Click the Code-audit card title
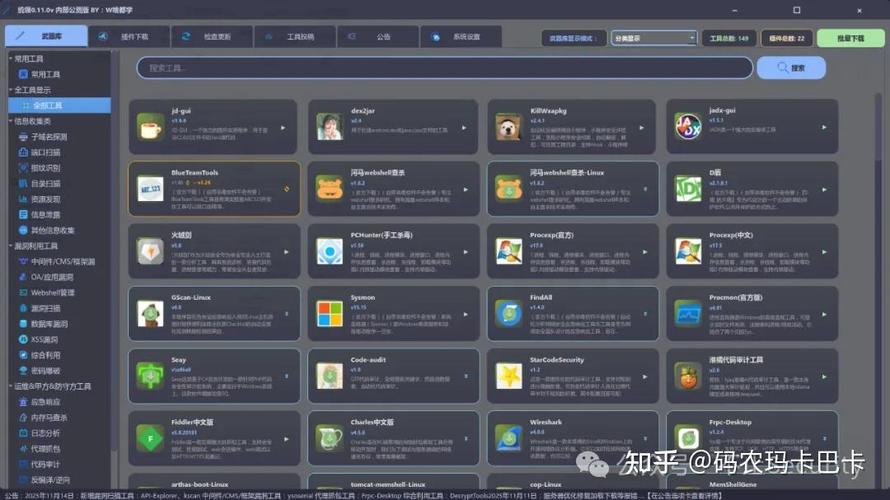 click(368, 360)
